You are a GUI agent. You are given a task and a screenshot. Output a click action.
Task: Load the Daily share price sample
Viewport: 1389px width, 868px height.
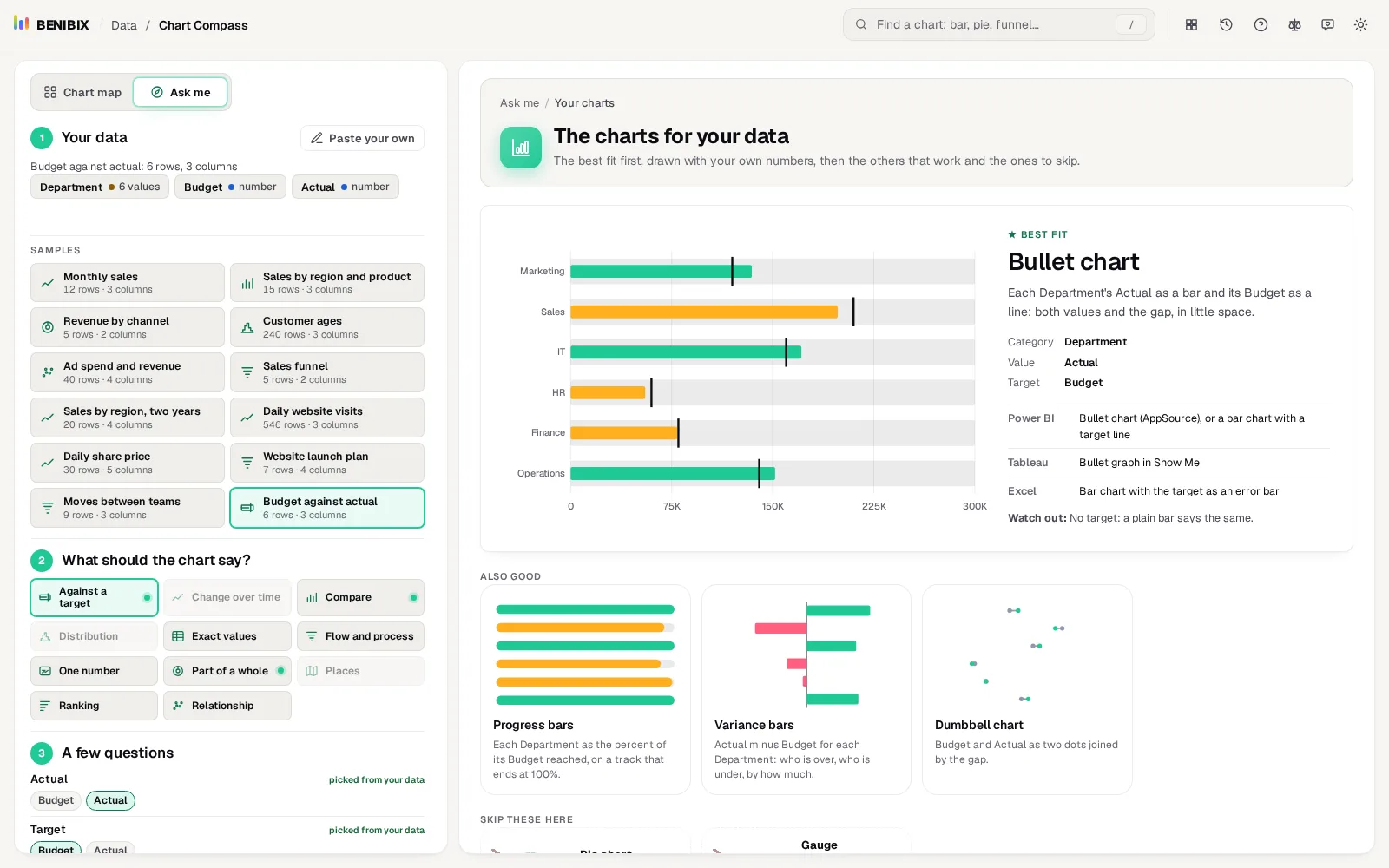[128, 463]
